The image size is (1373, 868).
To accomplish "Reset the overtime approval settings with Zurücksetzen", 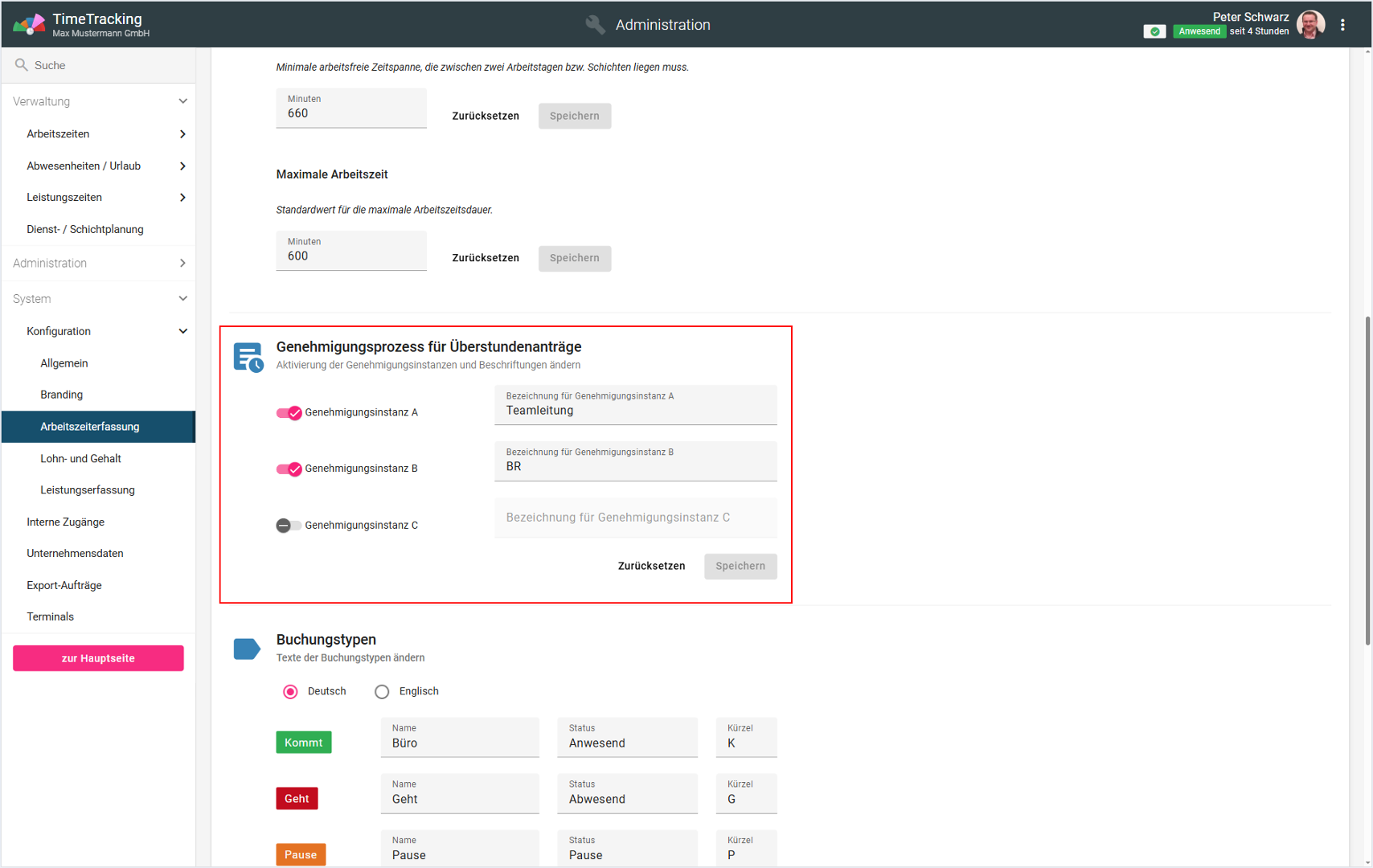I will [651, 566].
